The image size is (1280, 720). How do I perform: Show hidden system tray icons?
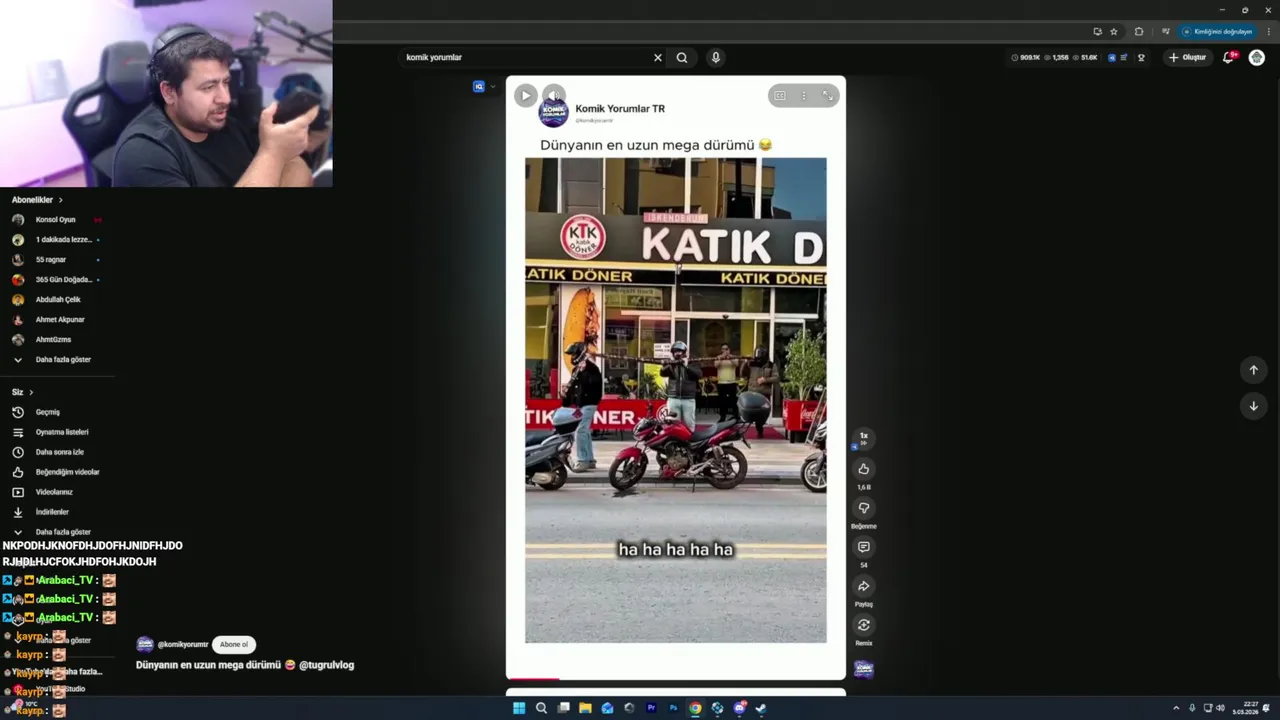[1176, 708]
